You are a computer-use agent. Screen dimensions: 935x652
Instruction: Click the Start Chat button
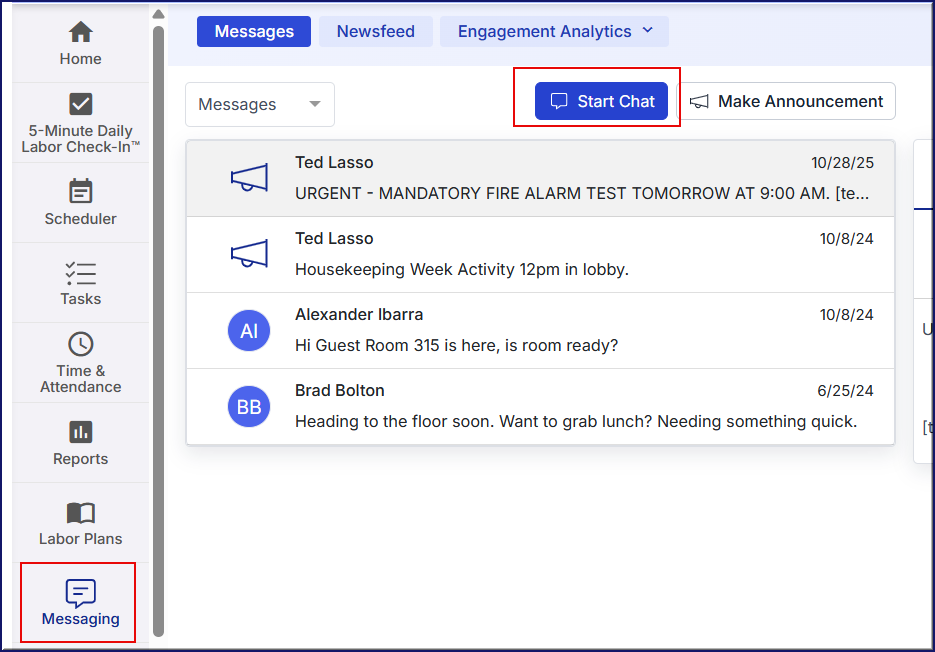601,101
